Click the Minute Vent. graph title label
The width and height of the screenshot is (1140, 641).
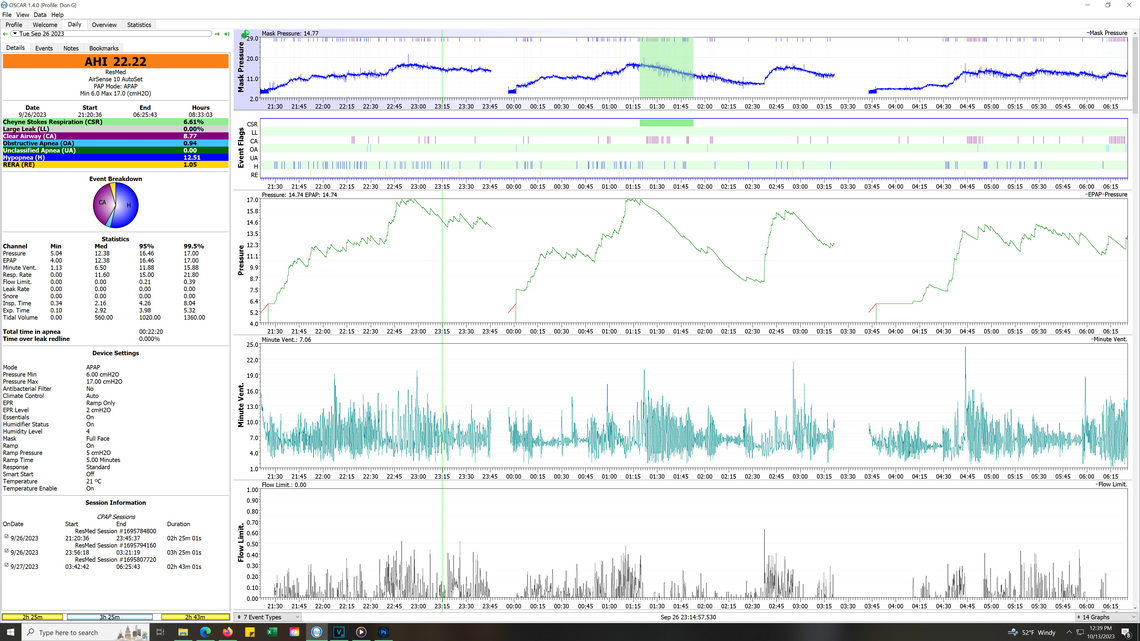coord(241,405)
